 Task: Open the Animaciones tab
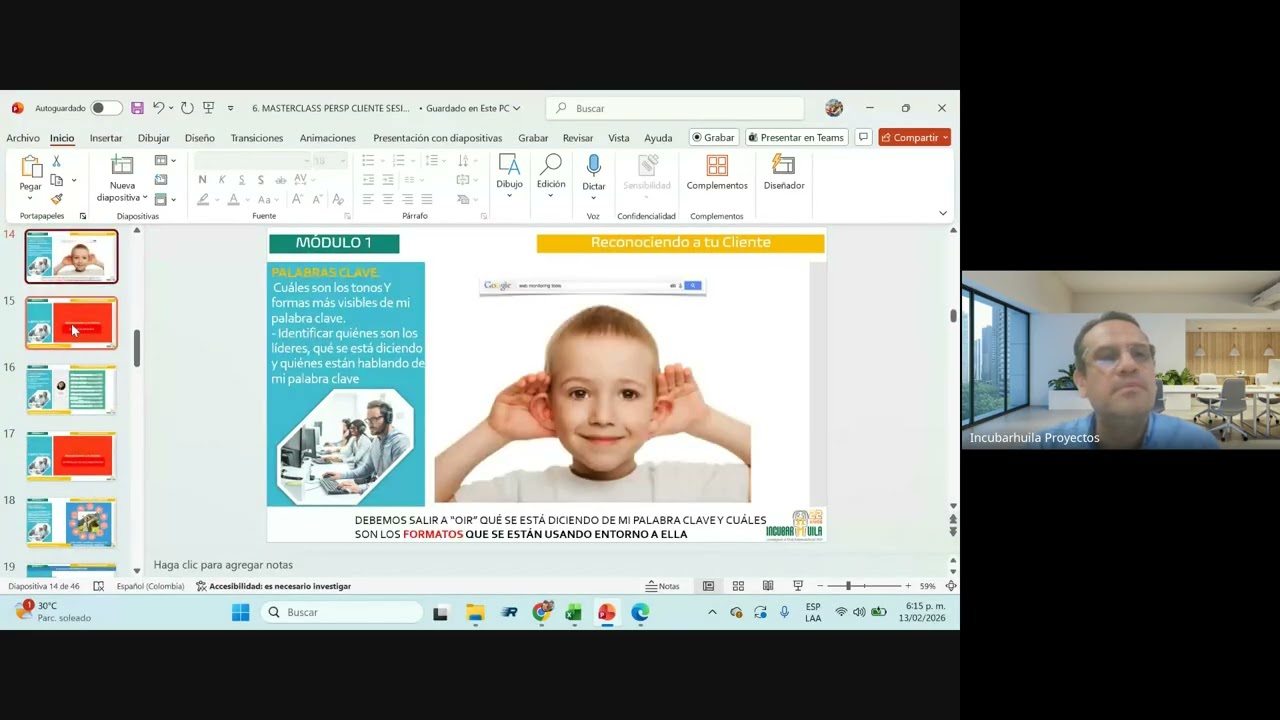tap(327, 138)
